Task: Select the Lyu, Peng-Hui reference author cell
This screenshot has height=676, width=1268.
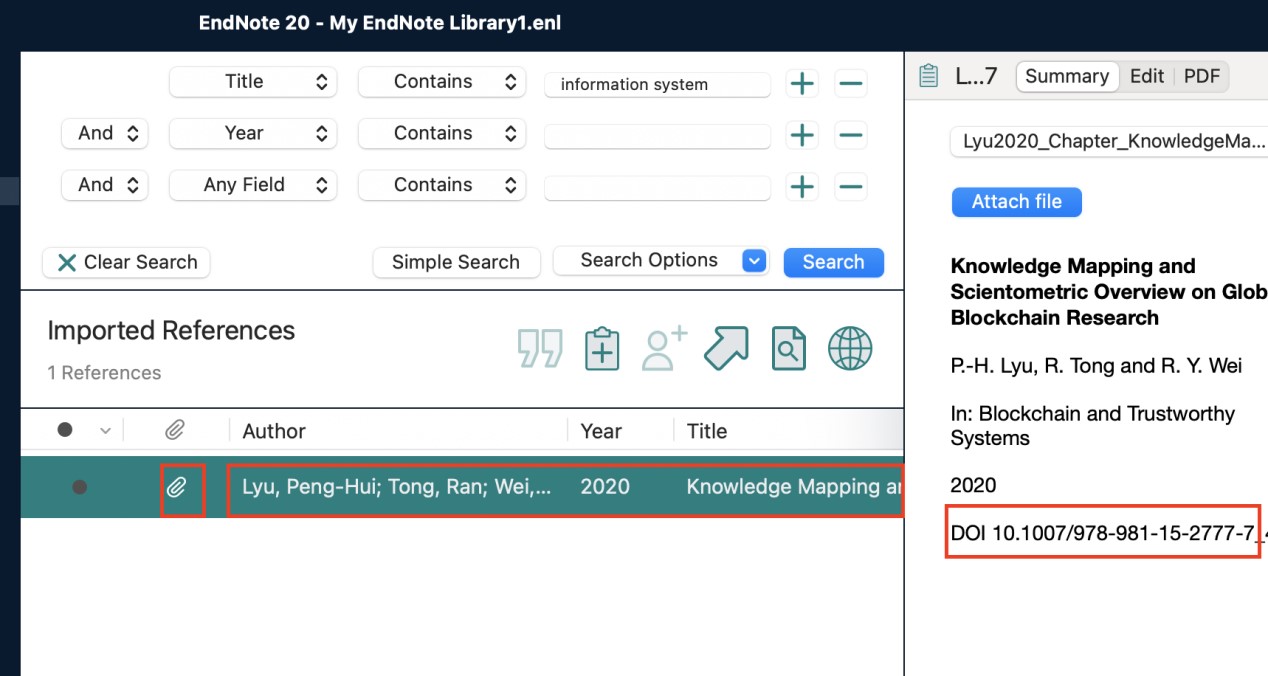Action: pyautogui.click(x=396, y=487)
